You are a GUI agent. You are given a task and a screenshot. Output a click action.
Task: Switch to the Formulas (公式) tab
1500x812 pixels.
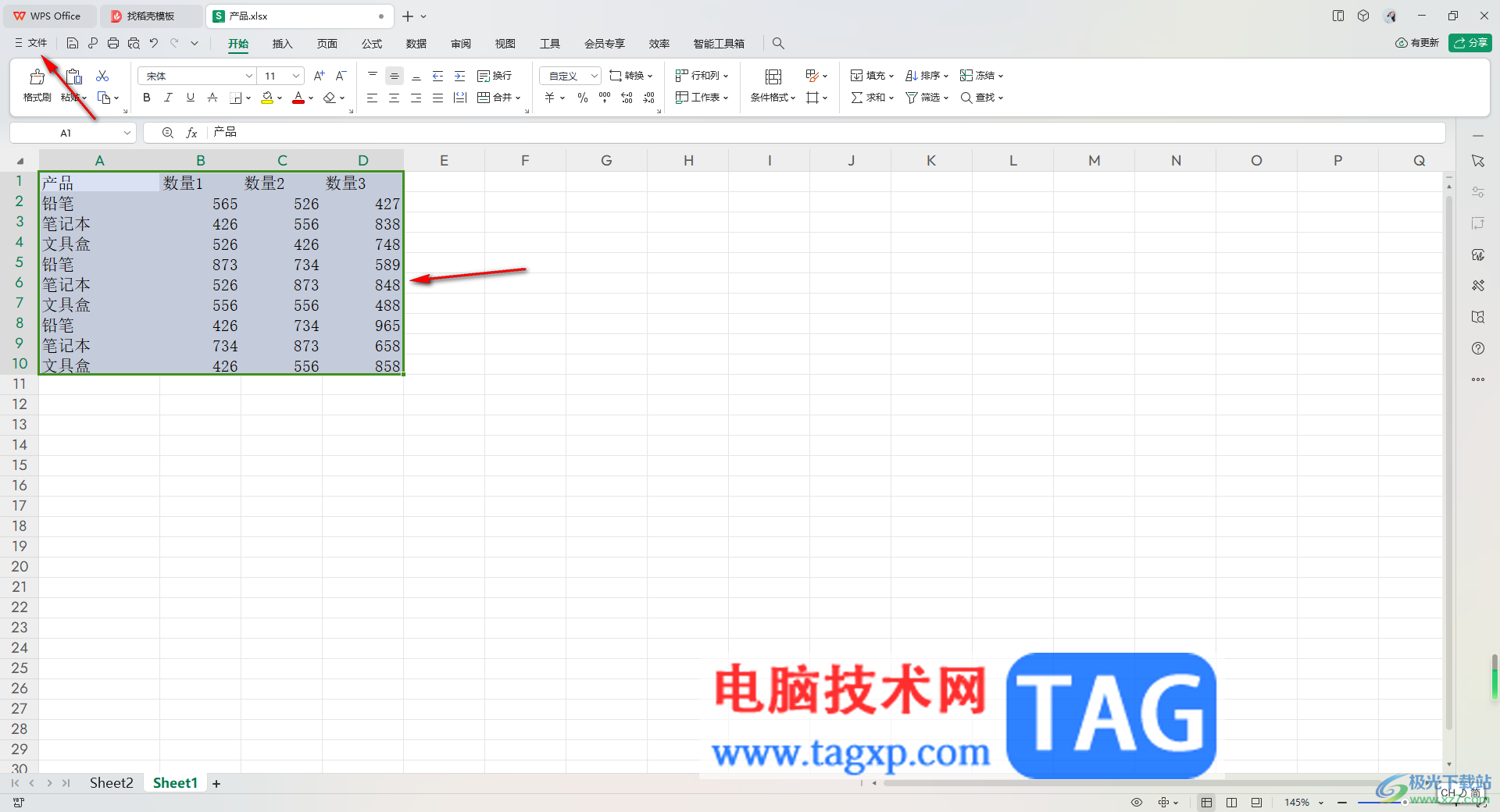[x=372, y=44]
